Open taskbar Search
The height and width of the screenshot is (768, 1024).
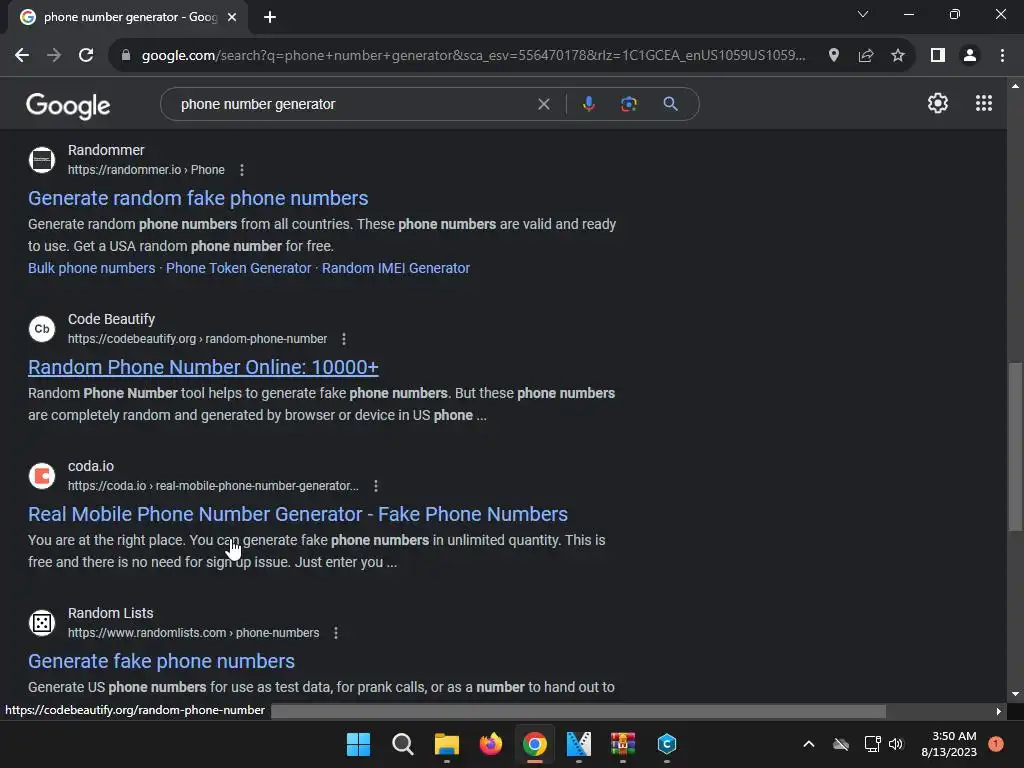click(x=402, y=744)
